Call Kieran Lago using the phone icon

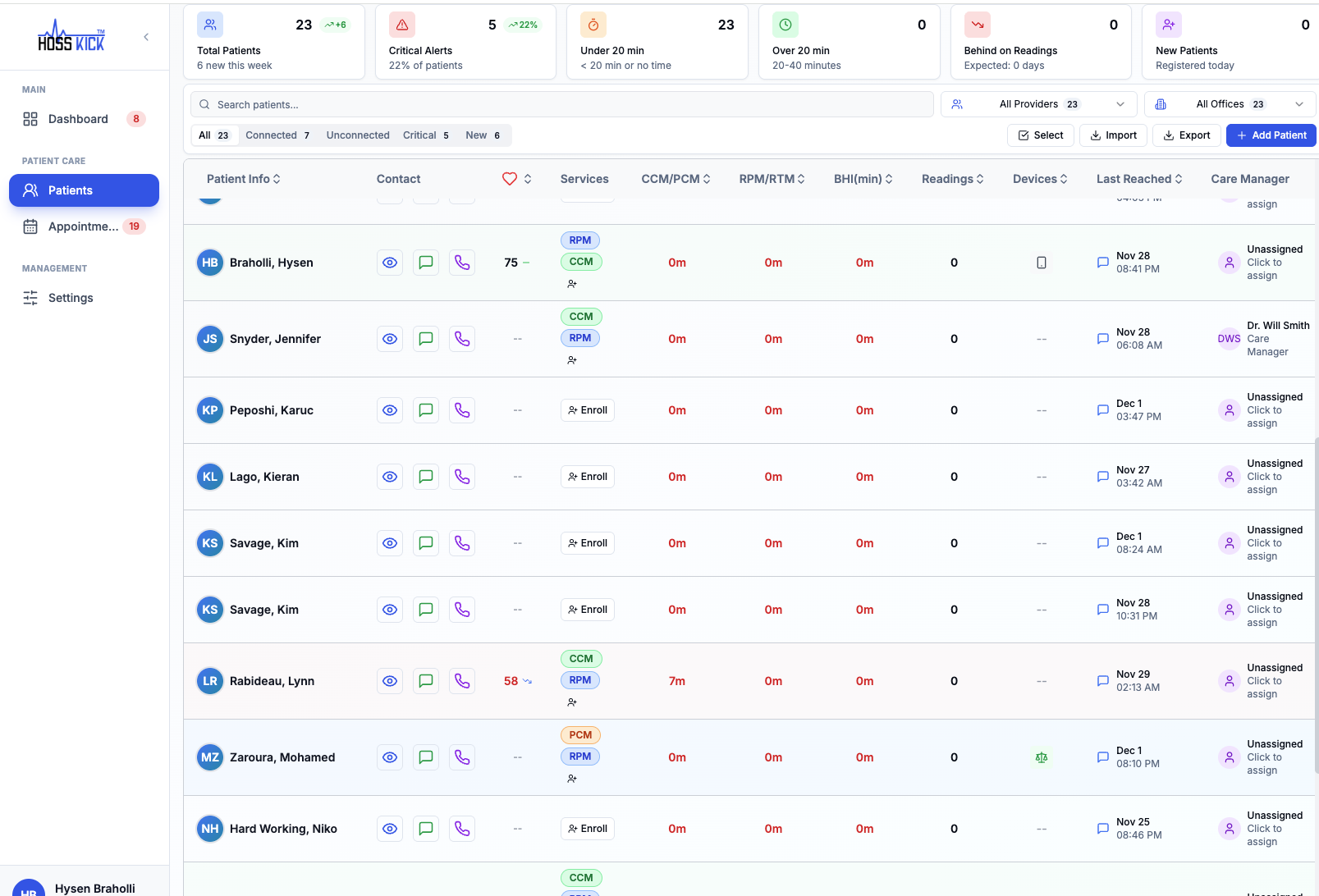(461, 476)
